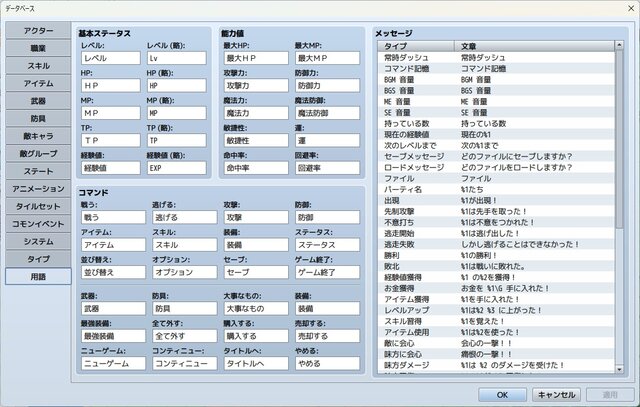640x407 pixels.
Task: Click the scroll down arrow of message list
Action: point(619,369)
